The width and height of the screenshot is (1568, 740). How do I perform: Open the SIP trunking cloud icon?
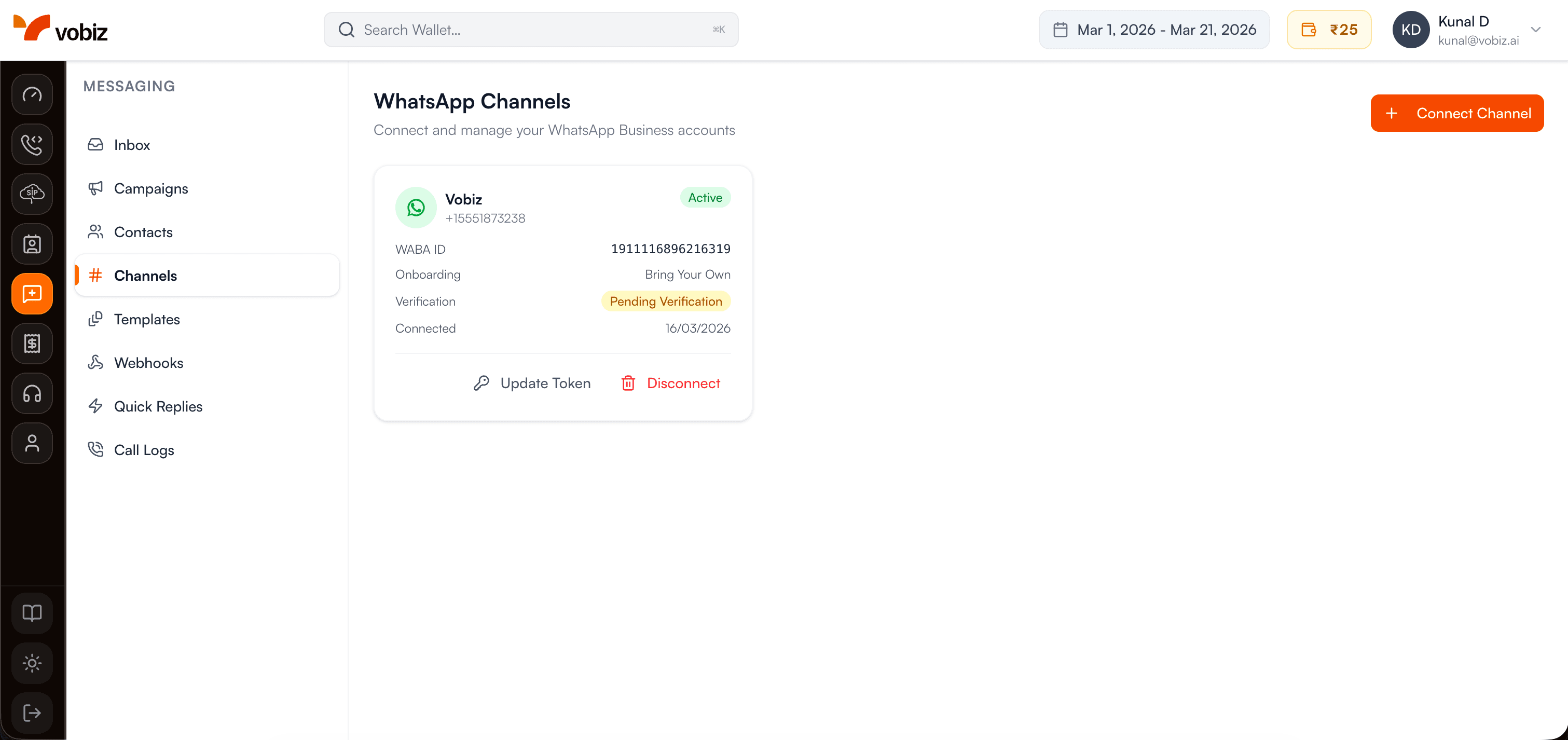tap(32, 194)
